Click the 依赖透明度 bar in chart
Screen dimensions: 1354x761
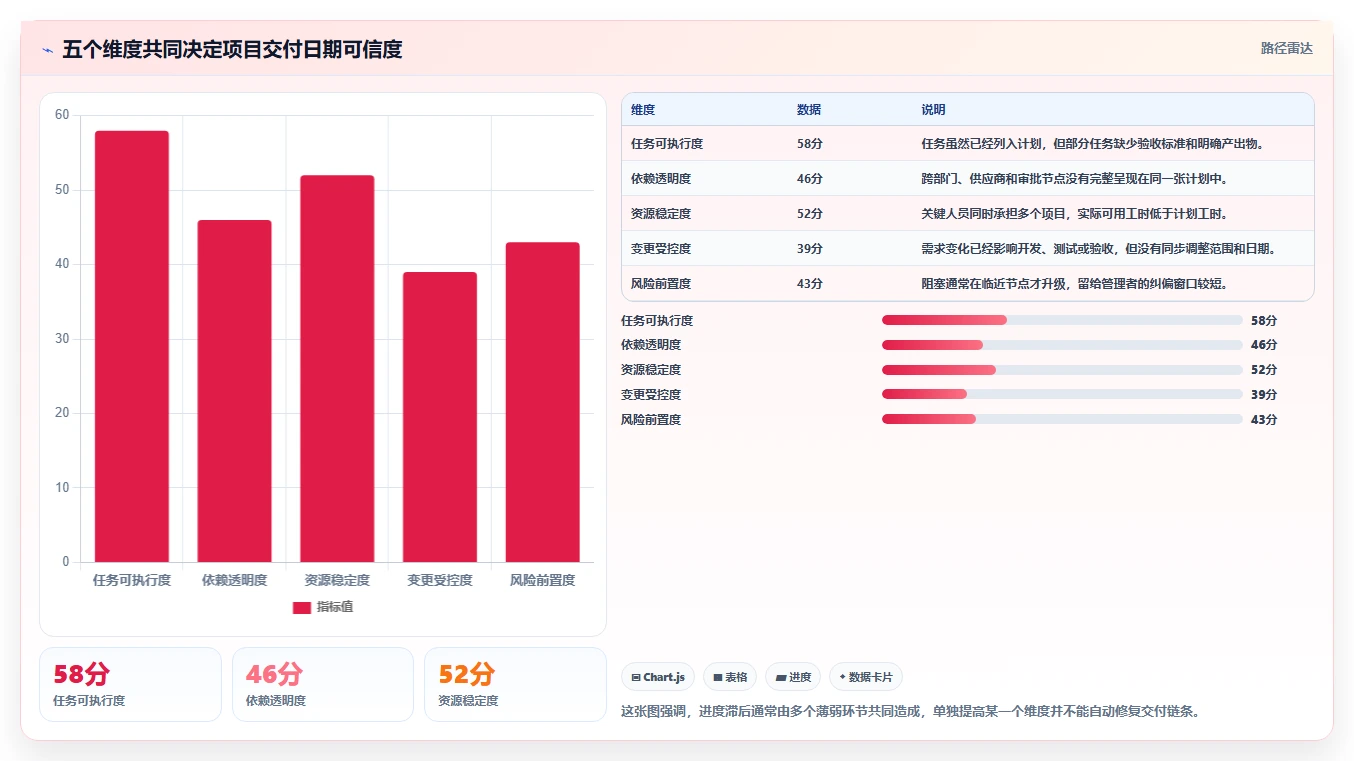[234, 391]
